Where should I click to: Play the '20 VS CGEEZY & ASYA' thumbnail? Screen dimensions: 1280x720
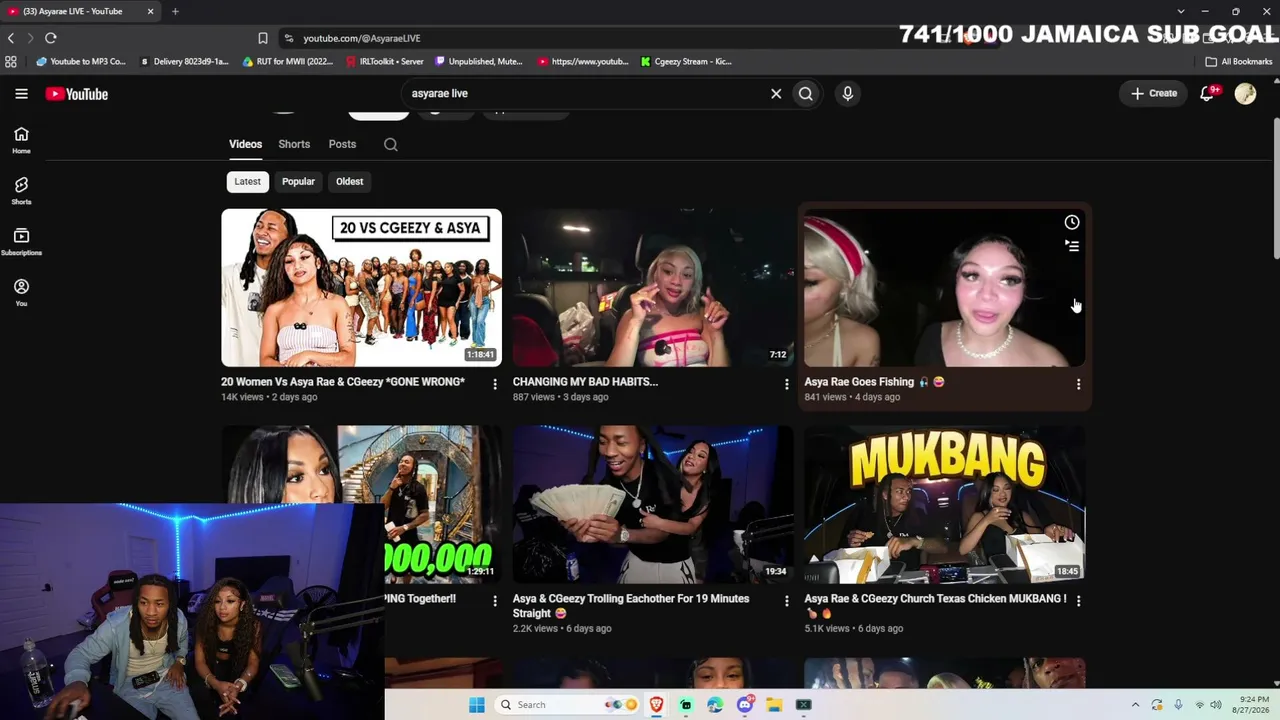click(361, 288)
